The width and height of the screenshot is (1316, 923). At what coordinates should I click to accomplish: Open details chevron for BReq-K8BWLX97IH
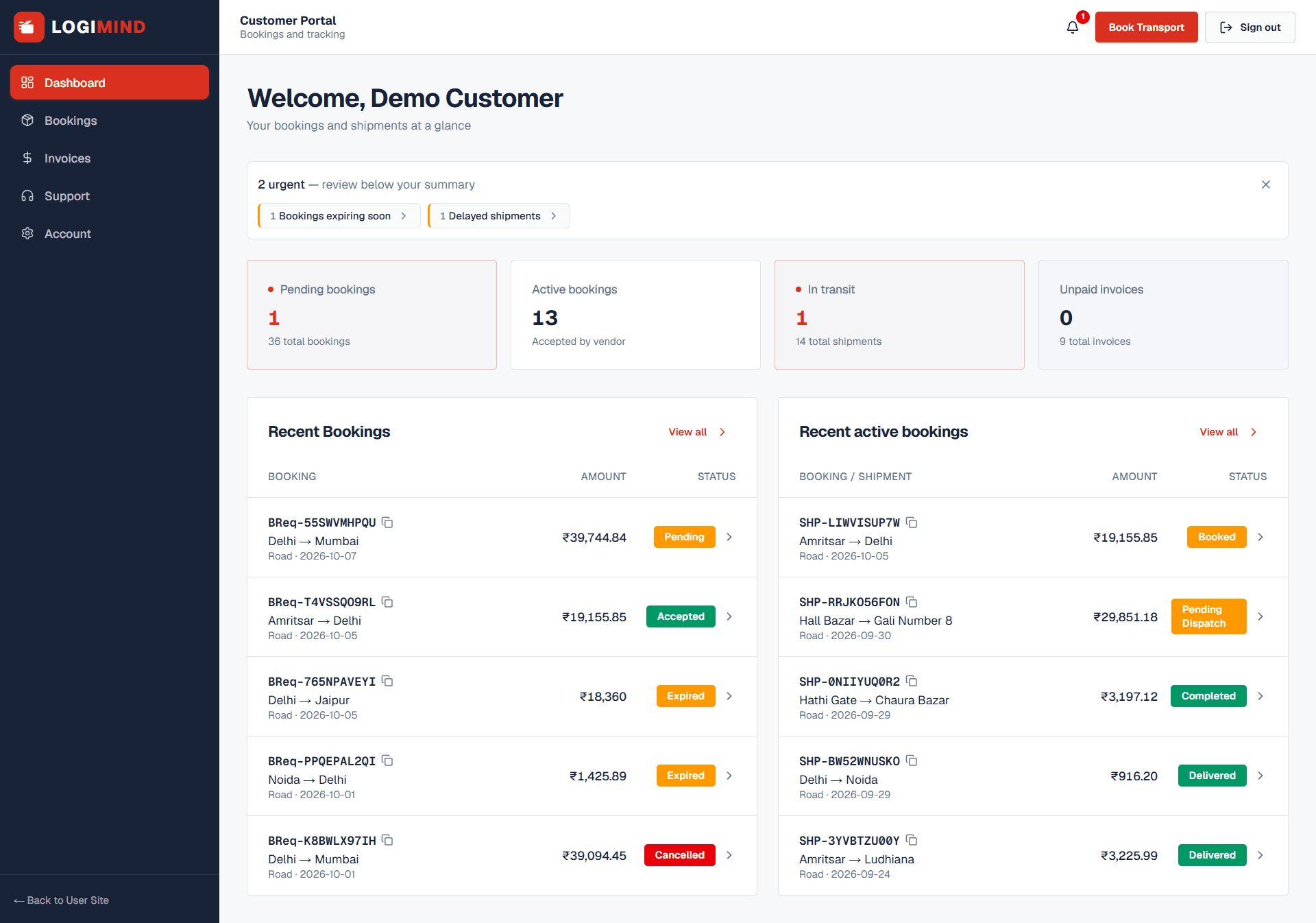729,855
